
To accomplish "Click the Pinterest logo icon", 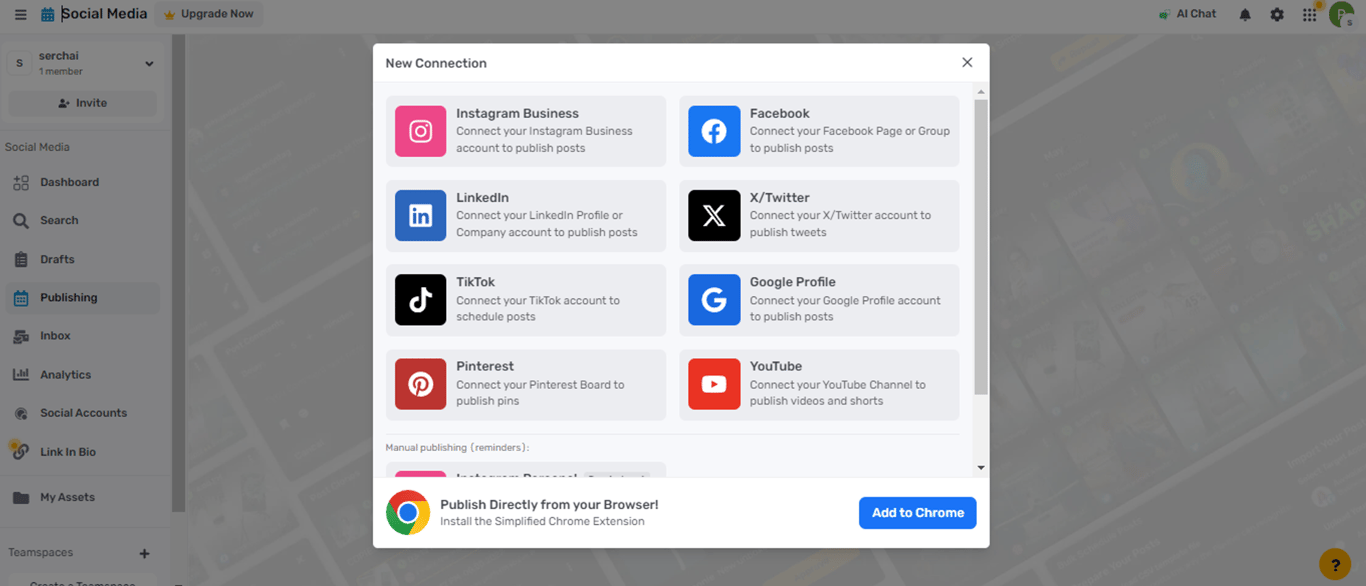I will click(x=420, y=384).
